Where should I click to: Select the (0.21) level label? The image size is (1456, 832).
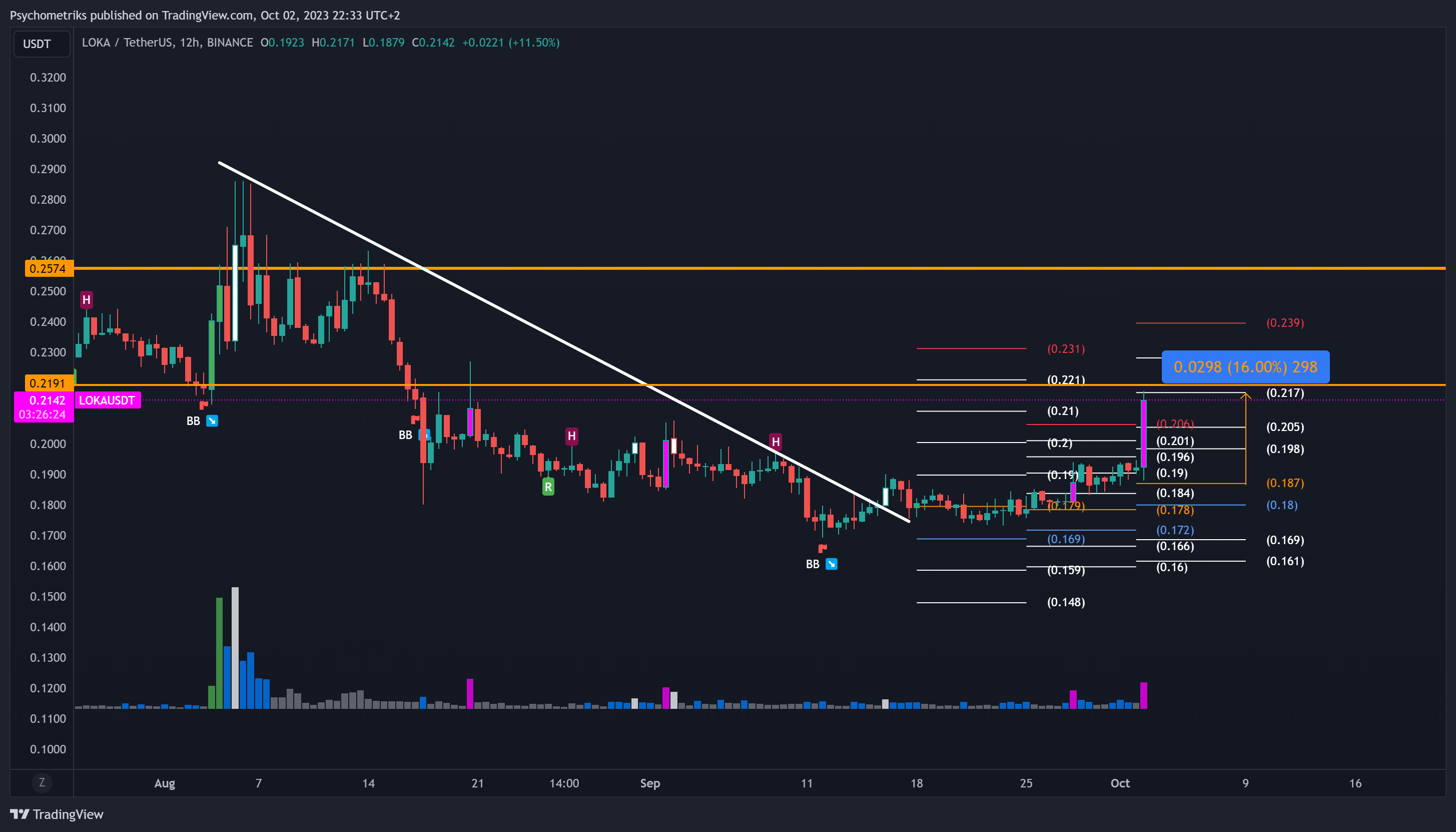pyautogui.click(x=1063, y=411)
